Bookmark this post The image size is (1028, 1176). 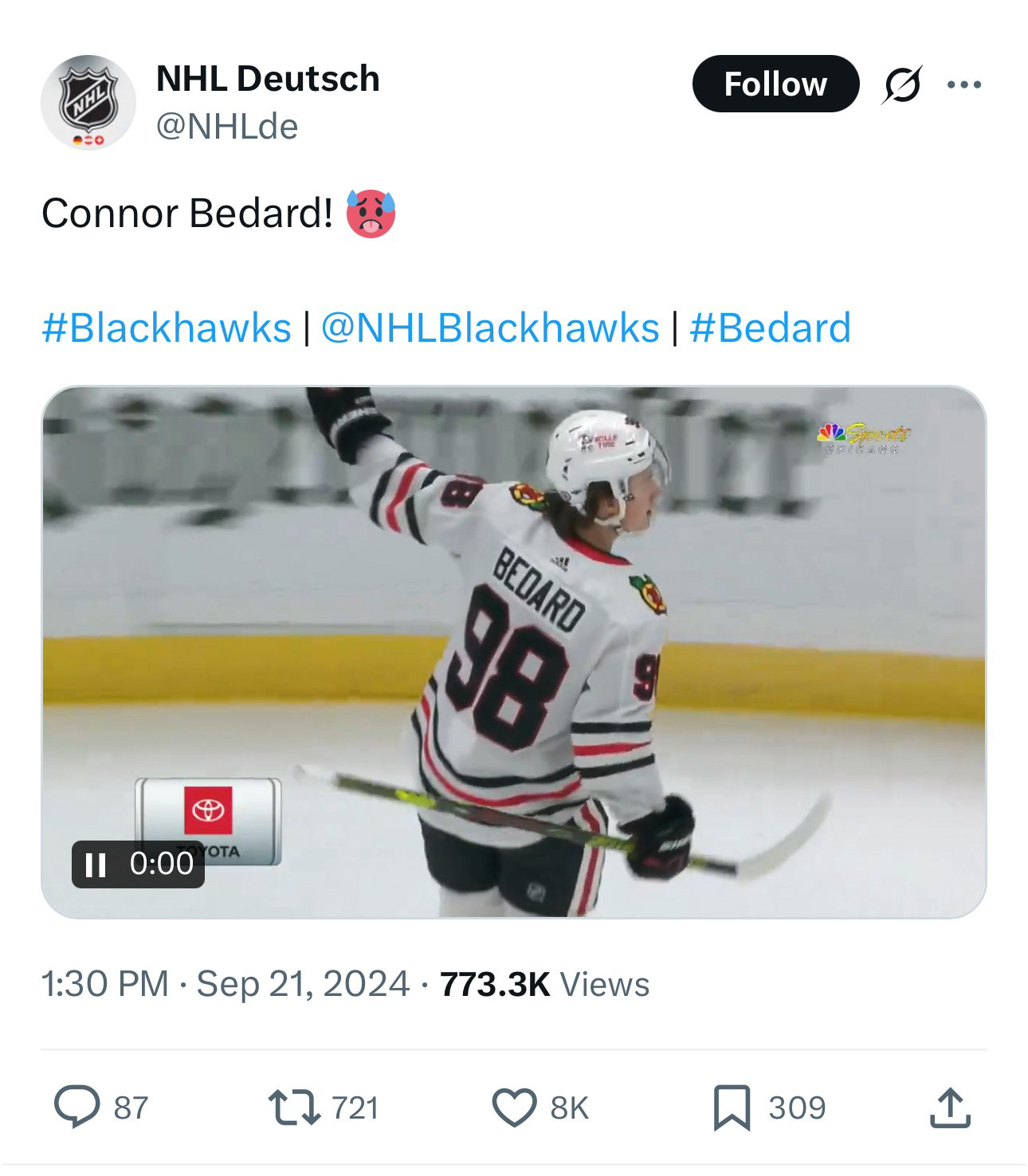pyautogui.click(x=731, y=1107)
